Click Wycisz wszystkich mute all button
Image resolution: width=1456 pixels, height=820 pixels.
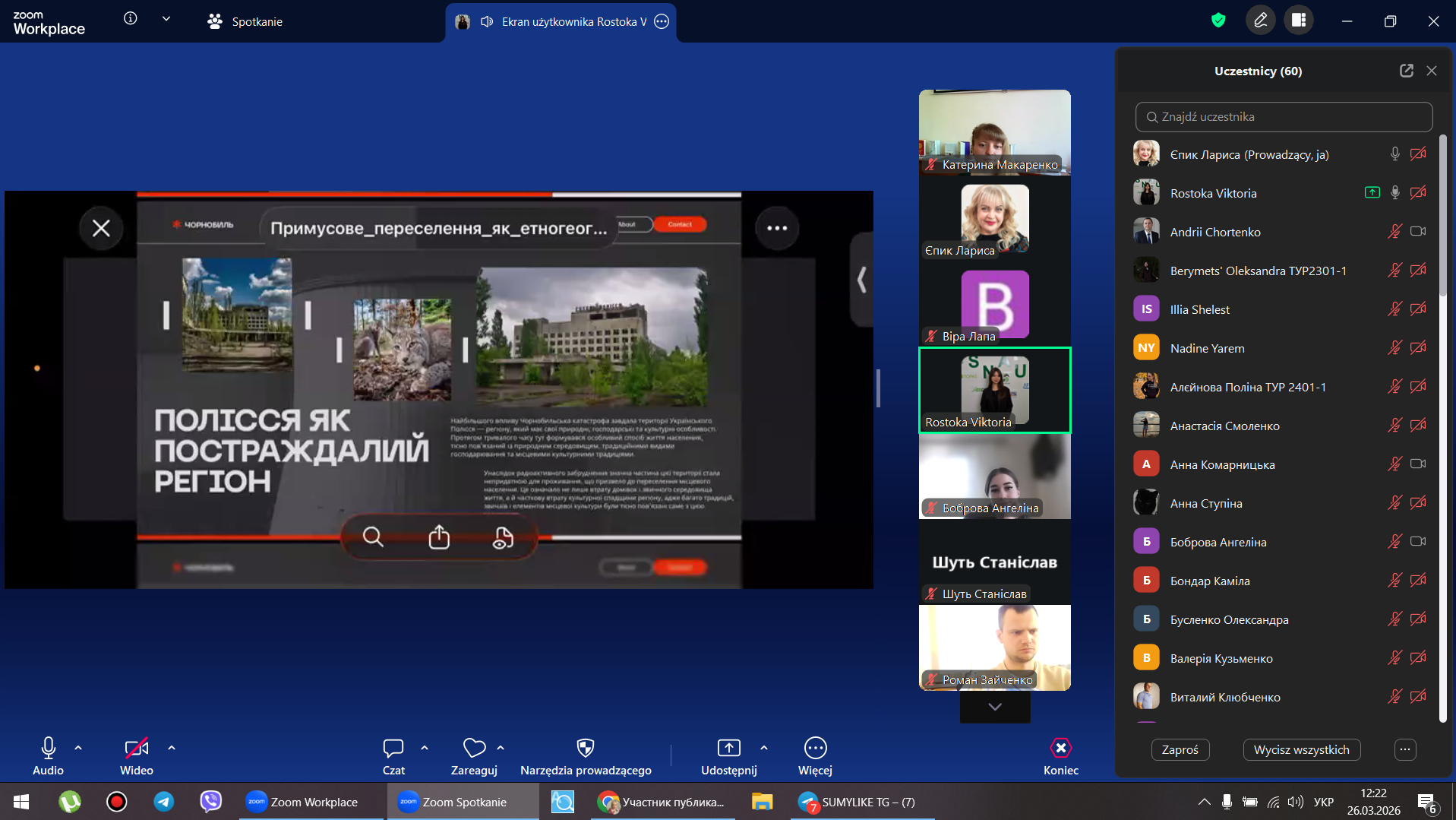tap(1301, 749)
